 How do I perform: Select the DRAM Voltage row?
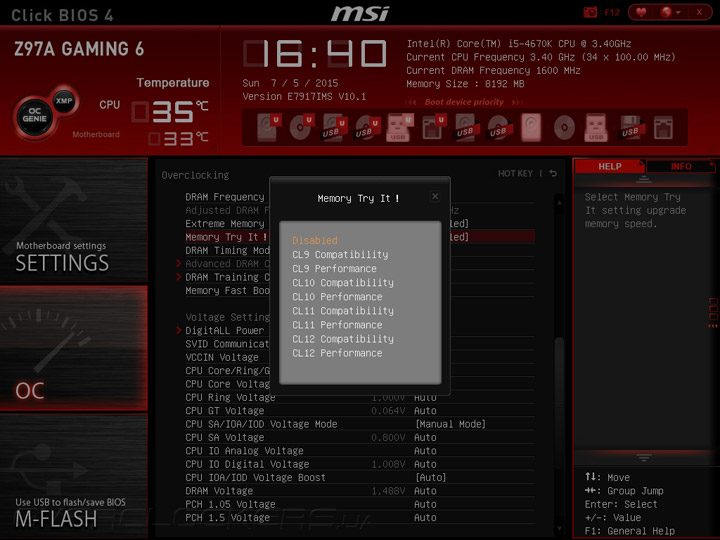(x=360, y=491)
